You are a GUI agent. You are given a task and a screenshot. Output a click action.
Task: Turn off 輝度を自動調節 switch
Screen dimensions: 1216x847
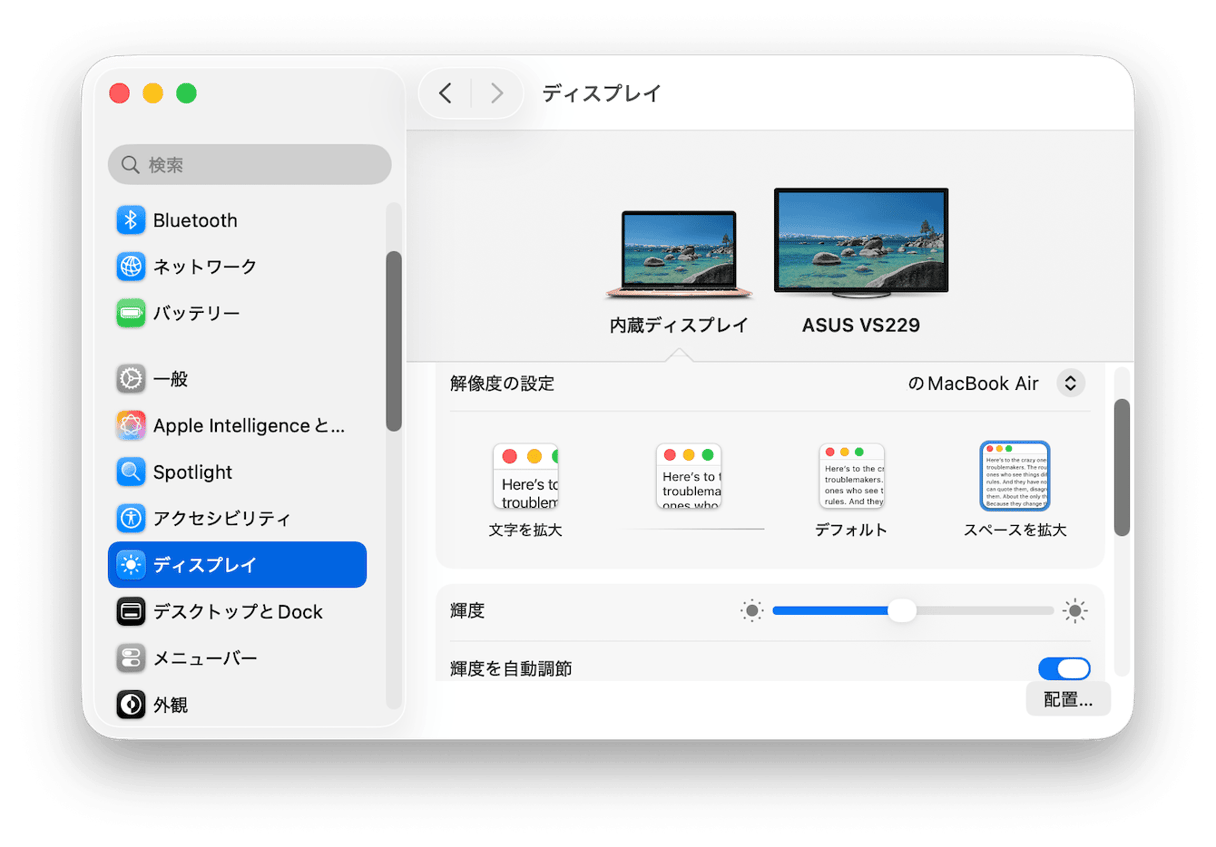[x=1064, y=668]
